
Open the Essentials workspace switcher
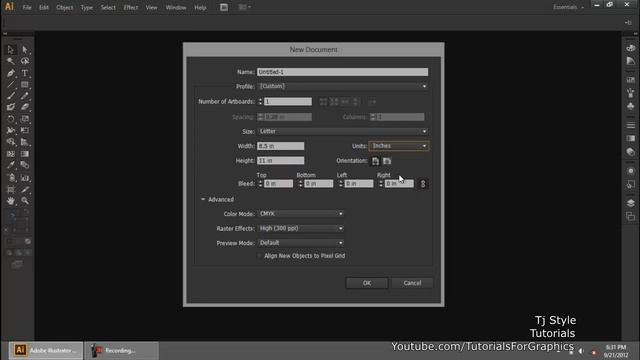[x=568, y=7]
